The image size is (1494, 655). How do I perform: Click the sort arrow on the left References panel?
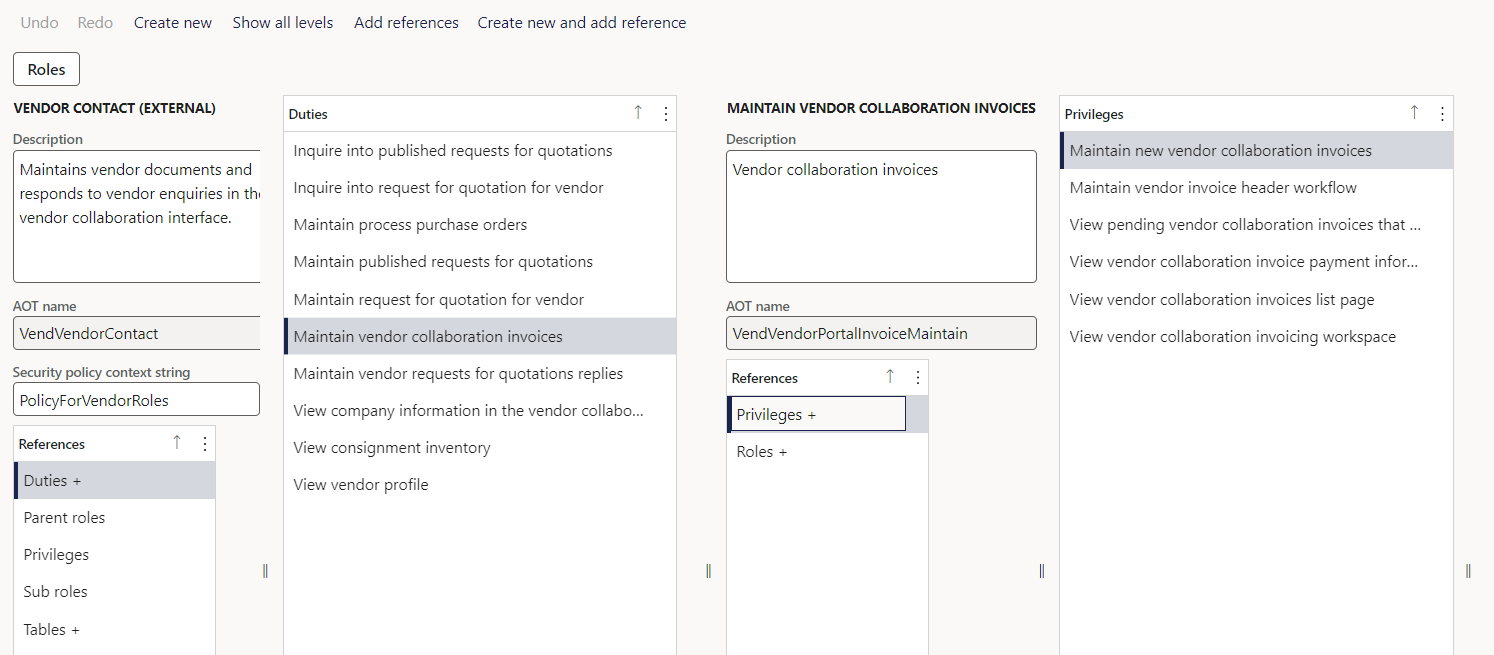click(x=177, y=441)
